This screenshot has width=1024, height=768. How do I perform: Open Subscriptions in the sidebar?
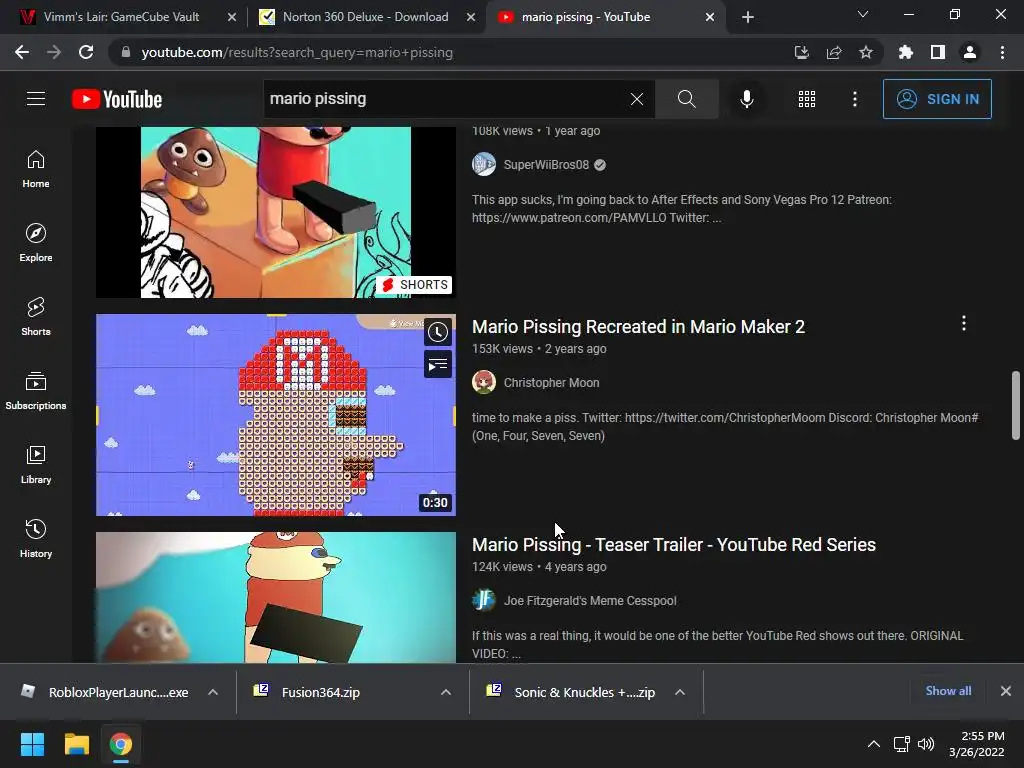36,391
